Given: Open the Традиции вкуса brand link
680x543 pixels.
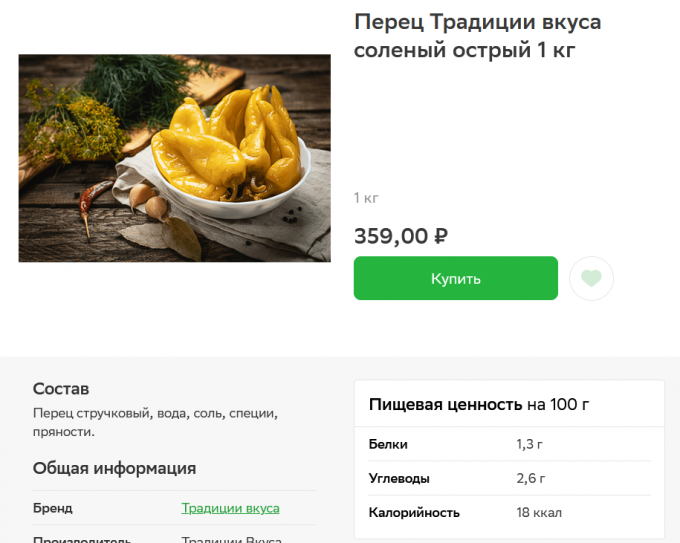Looking at the screenshot, I should [x=230, y=508].
